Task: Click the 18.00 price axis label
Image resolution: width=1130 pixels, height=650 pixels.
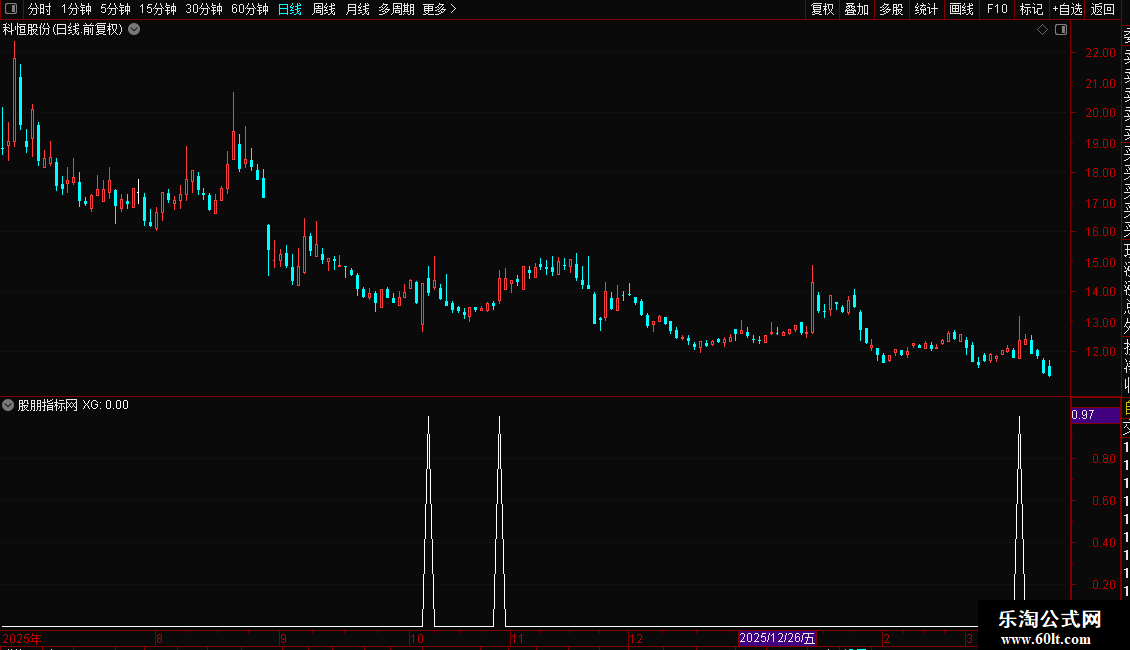Action: 1100,172
